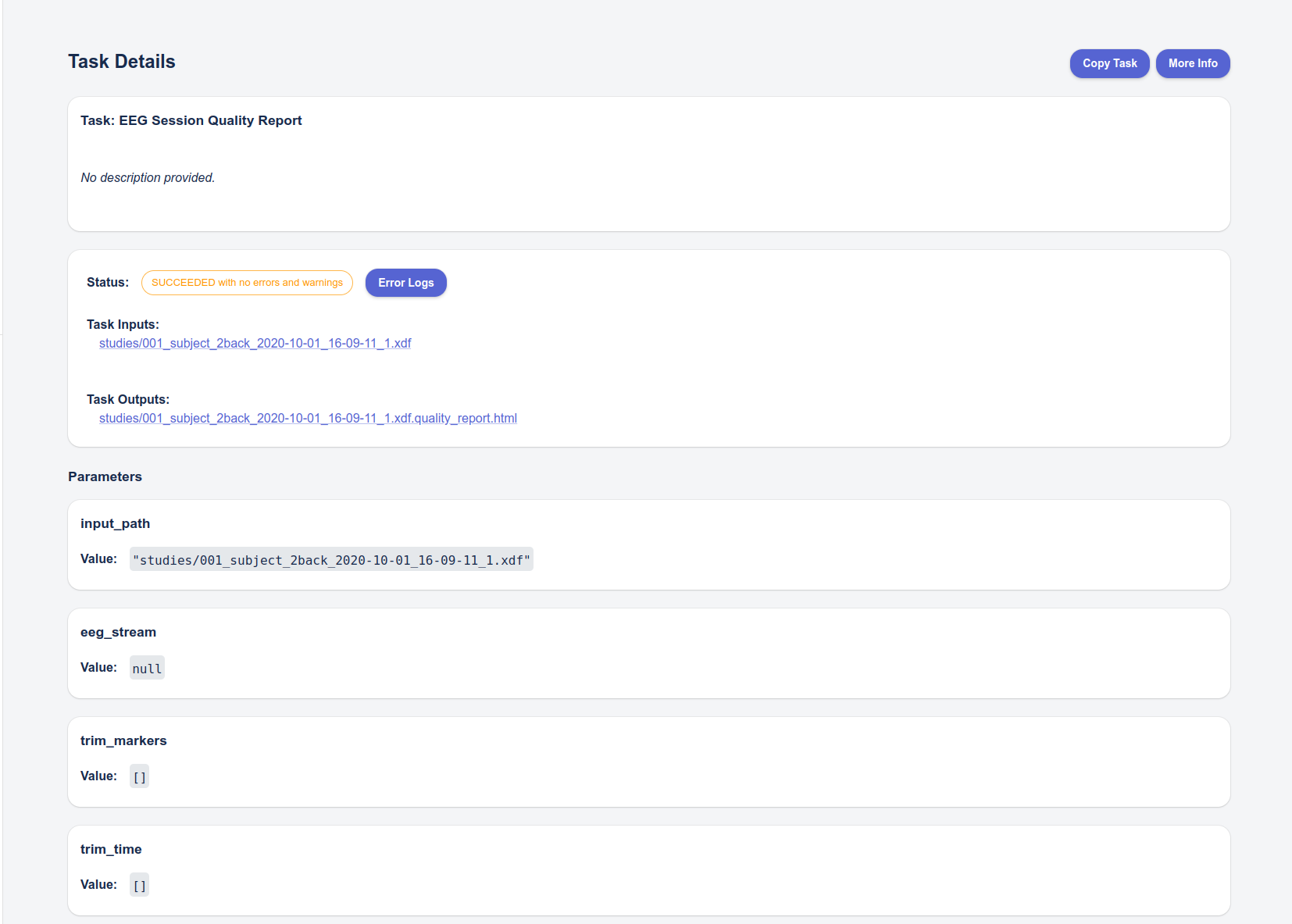Select the Task Details heading
Viewport: 1292px width, 924px height.
click(x=122, y=62)
